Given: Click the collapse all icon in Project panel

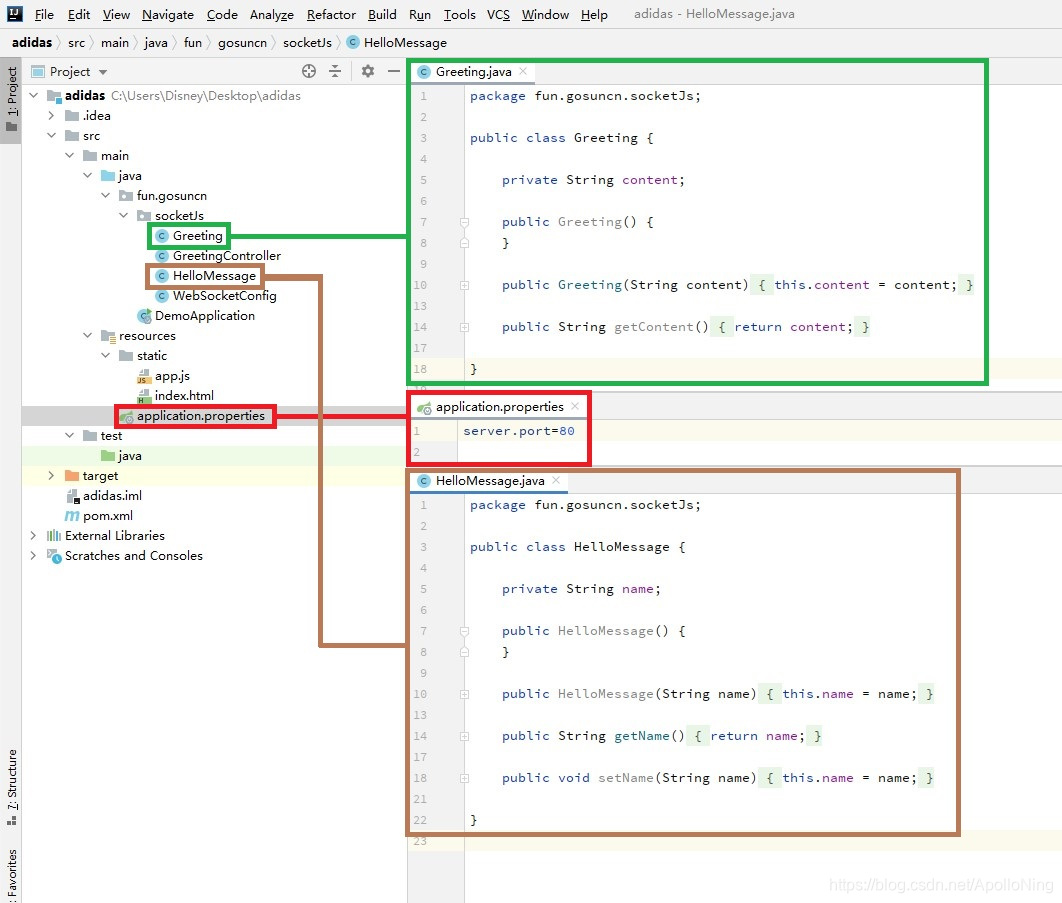Looking at the screenshot, I should click(x=335, y=71).
